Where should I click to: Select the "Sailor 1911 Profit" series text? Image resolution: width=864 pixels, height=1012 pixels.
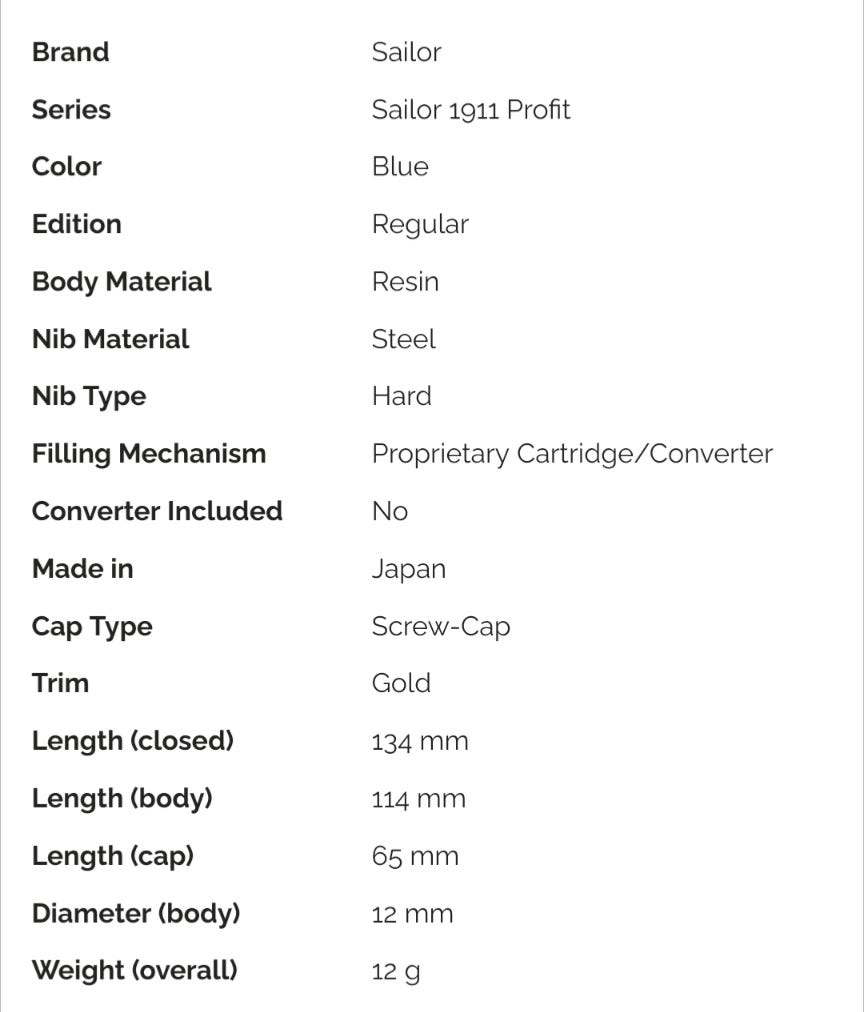point(470,109)
